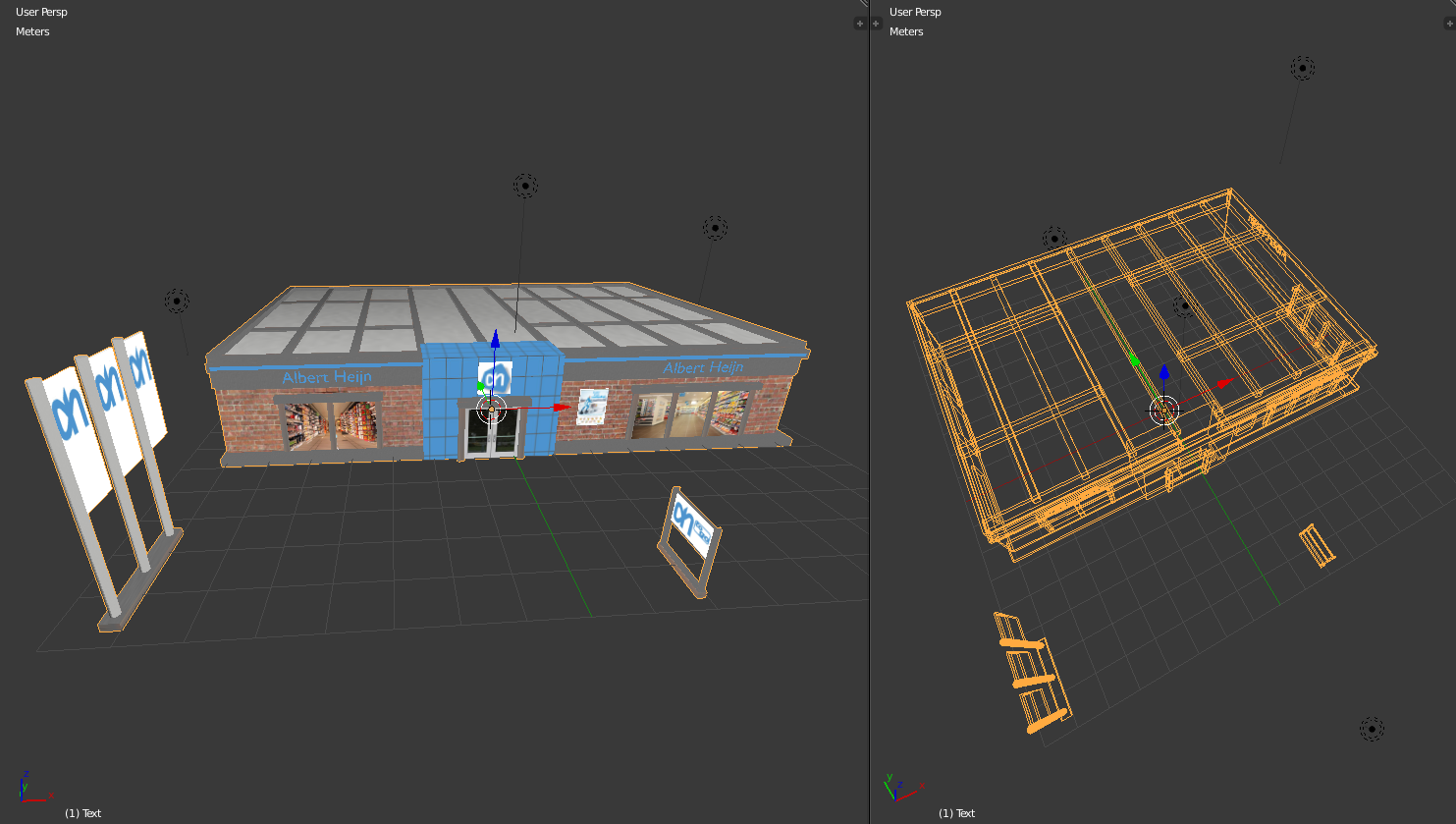Select the red X-axis arrow in wireframe viewport
The height and width of the screenshot is (824, 1456).
(x=1223, y=384)
